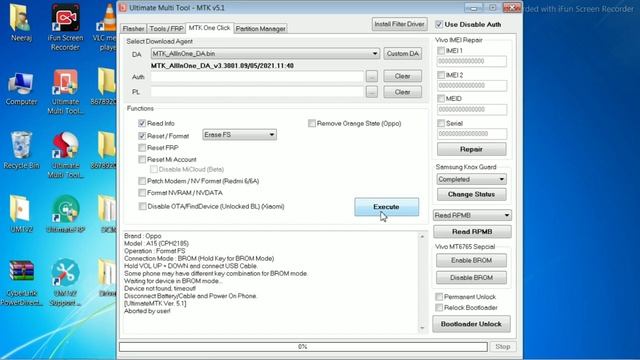Click the 'Aborted by user!' log line
Viewport: 640px width, 360px height.
pos(147,311)
